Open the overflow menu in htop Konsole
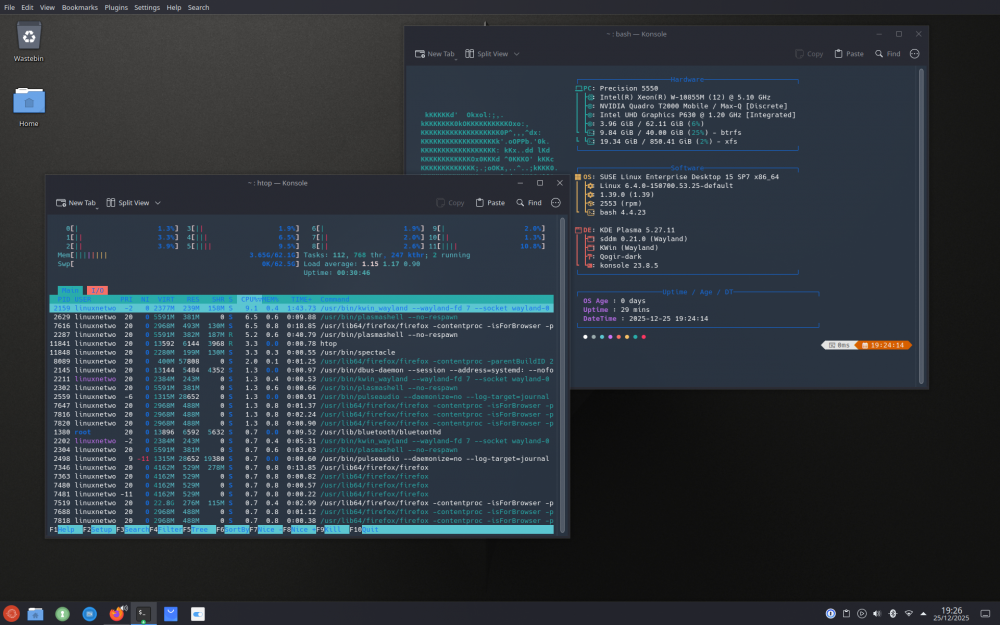 pos(556,203)
